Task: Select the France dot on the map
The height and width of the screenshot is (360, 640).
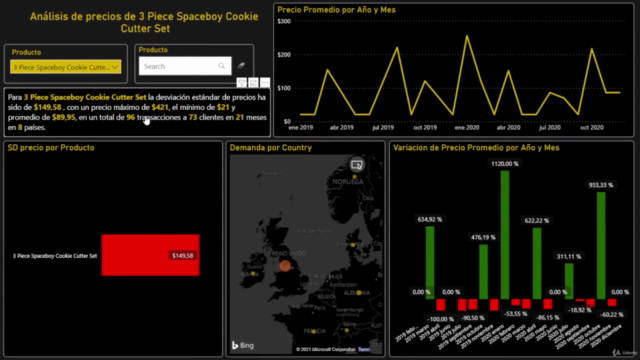Action: click(313, 332)
